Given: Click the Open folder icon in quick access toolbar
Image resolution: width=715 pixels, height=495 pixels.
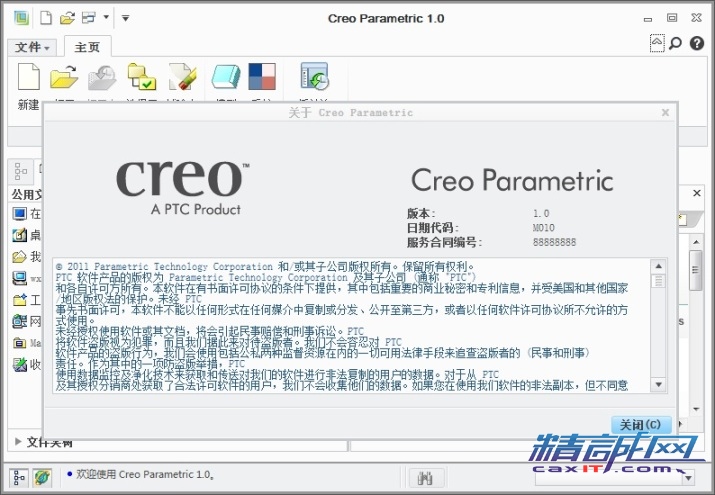Looking at the screenshot, I should (67, 18).
